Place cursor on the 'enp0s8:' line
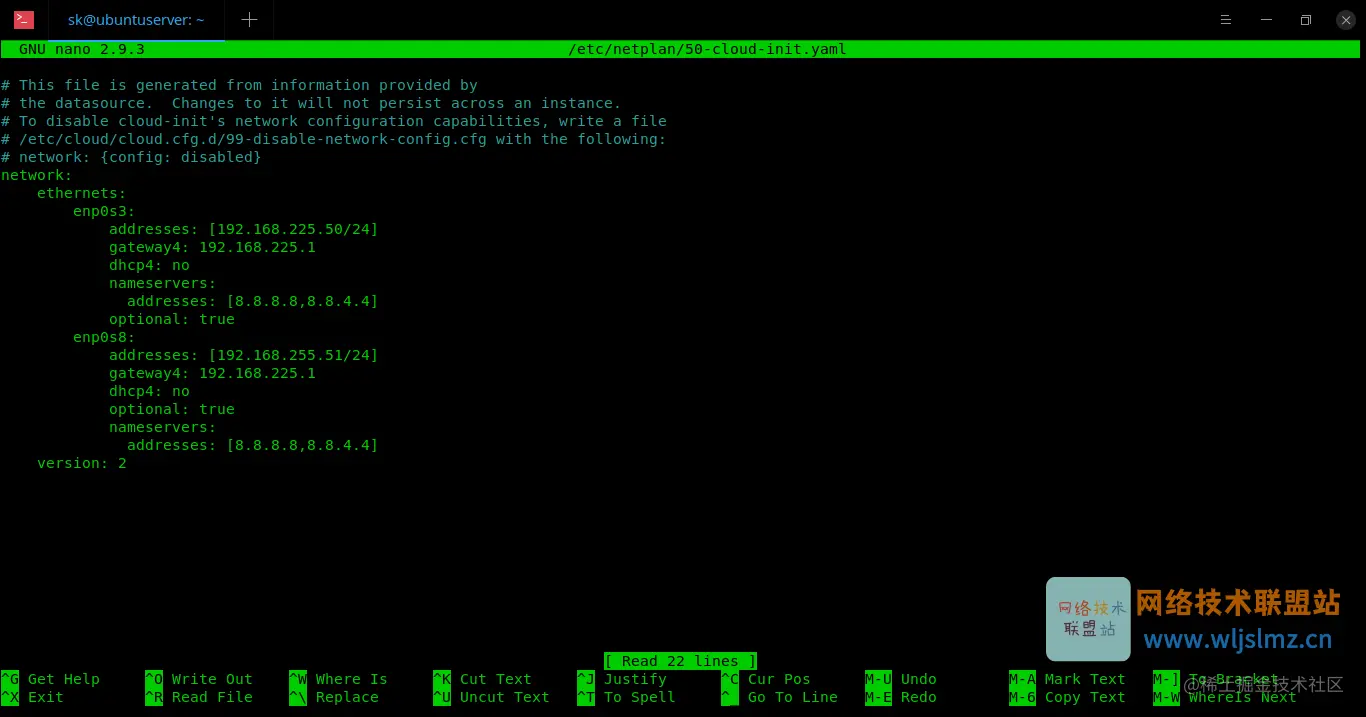 click(104, 337)
